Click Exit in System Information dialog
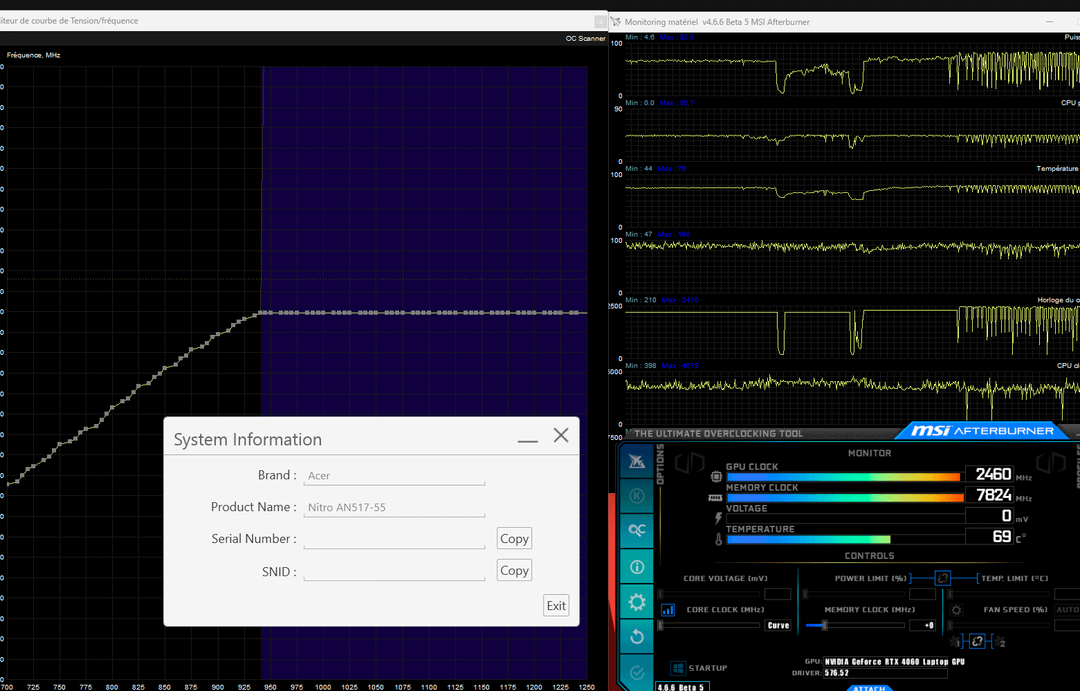 click(x=556, y=605)
